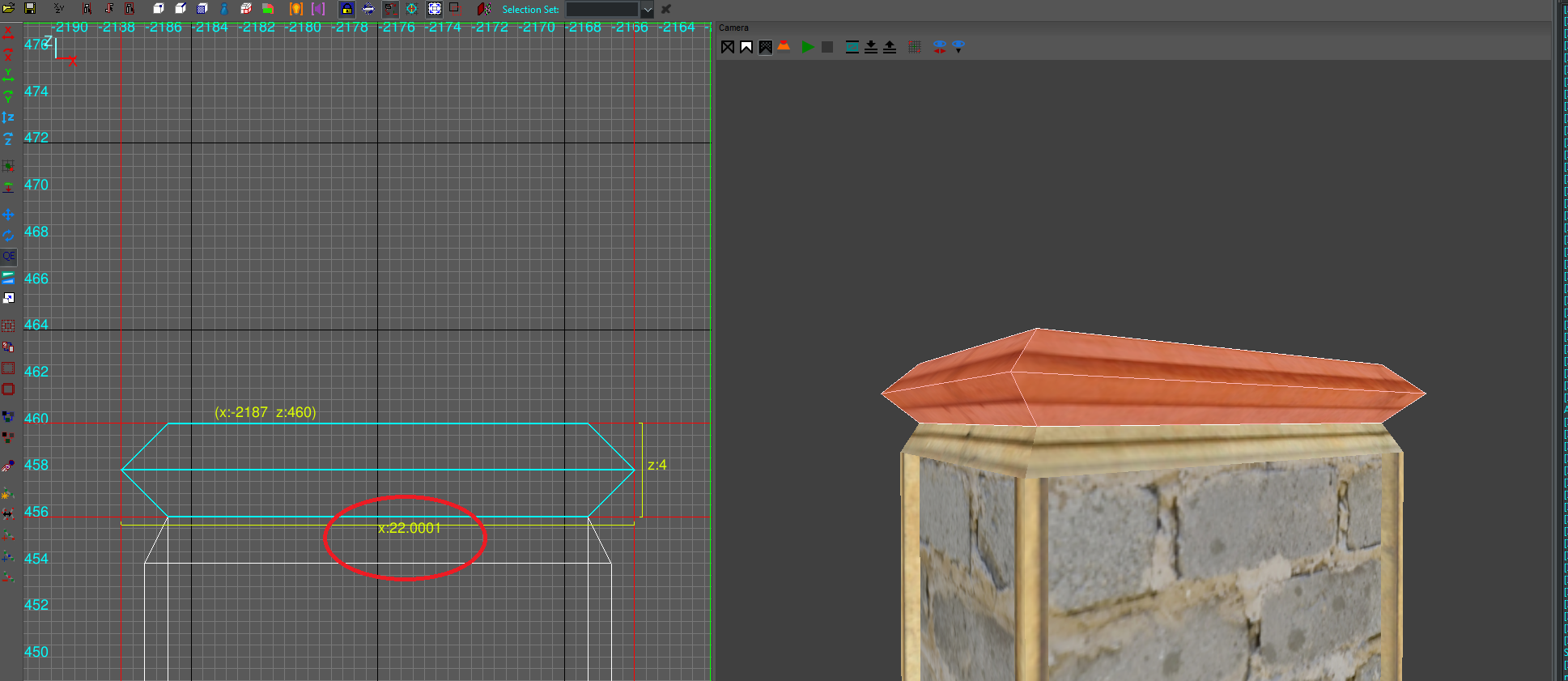Click the x:22.0001 dimension label
Viewport: 1568px width, 681px height.
point(410,528)
